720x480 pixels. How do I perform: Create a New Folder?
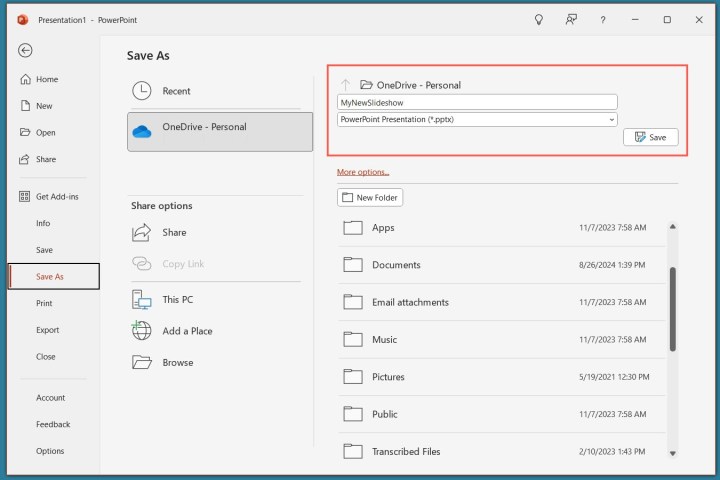370,198
